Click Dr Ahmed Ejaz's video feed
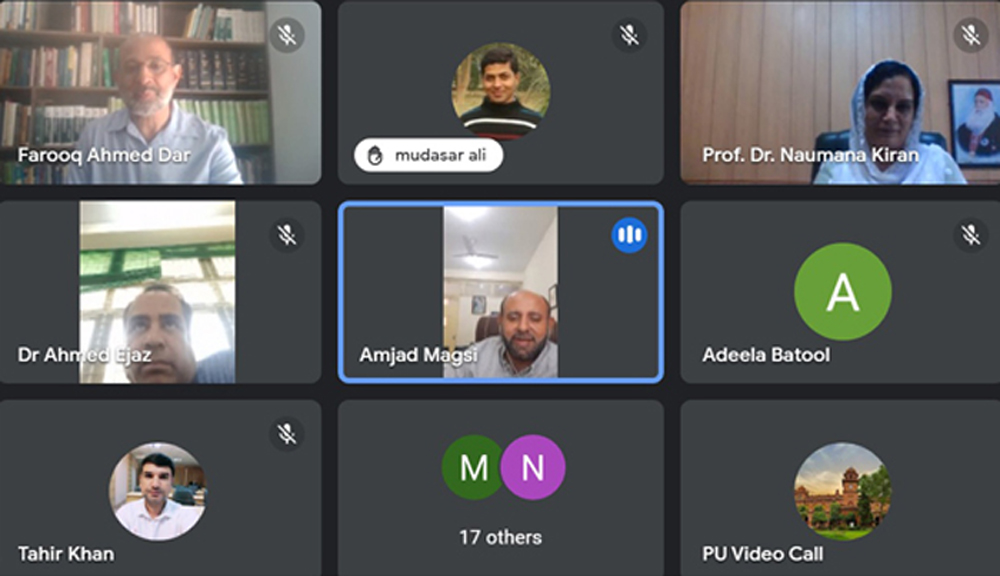 coord(158,292)
